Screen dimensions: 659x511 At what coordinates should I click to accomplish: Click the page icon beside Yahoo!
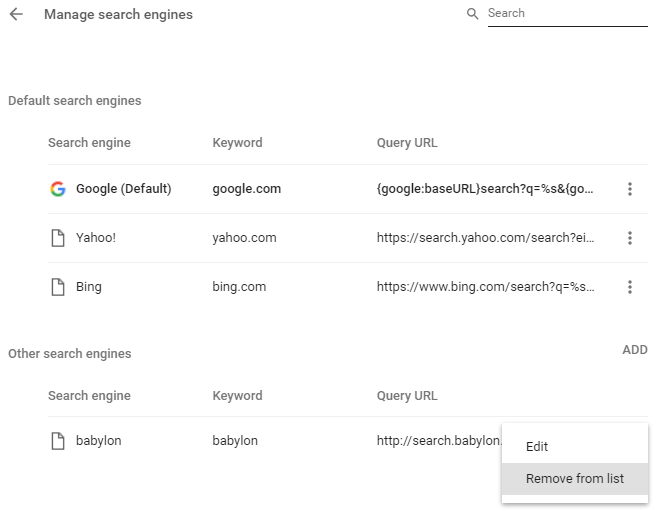coord(58,238)
